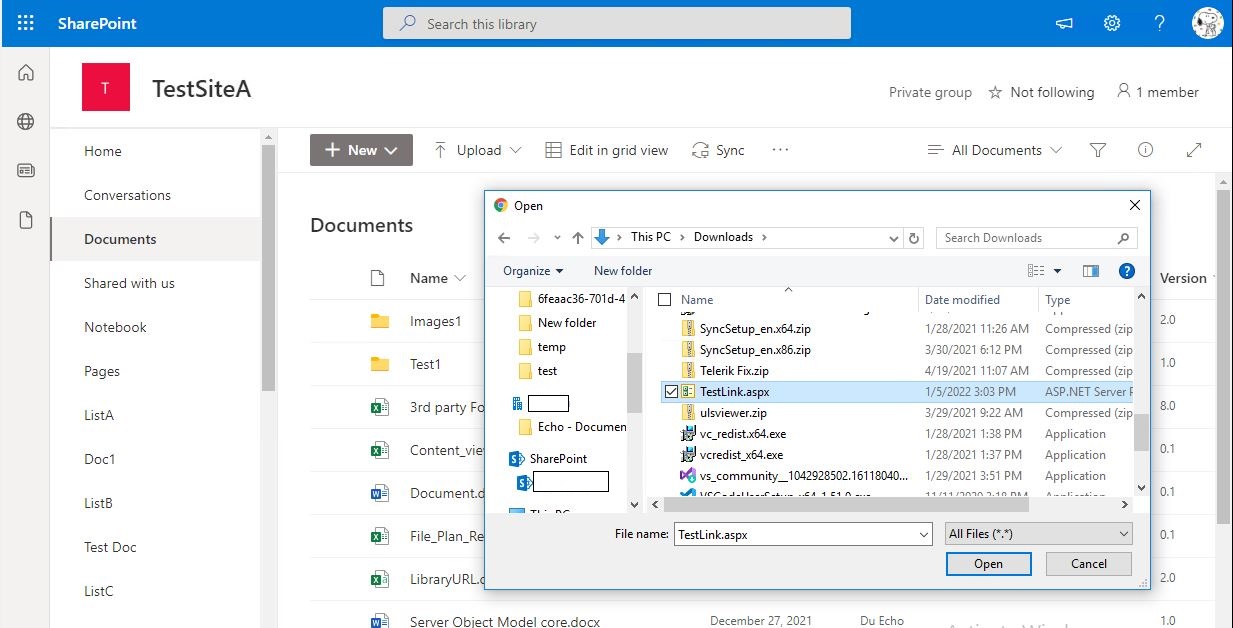Click the TestSiteA red site logo
The image size is (1233, 628).
[105, 87]
